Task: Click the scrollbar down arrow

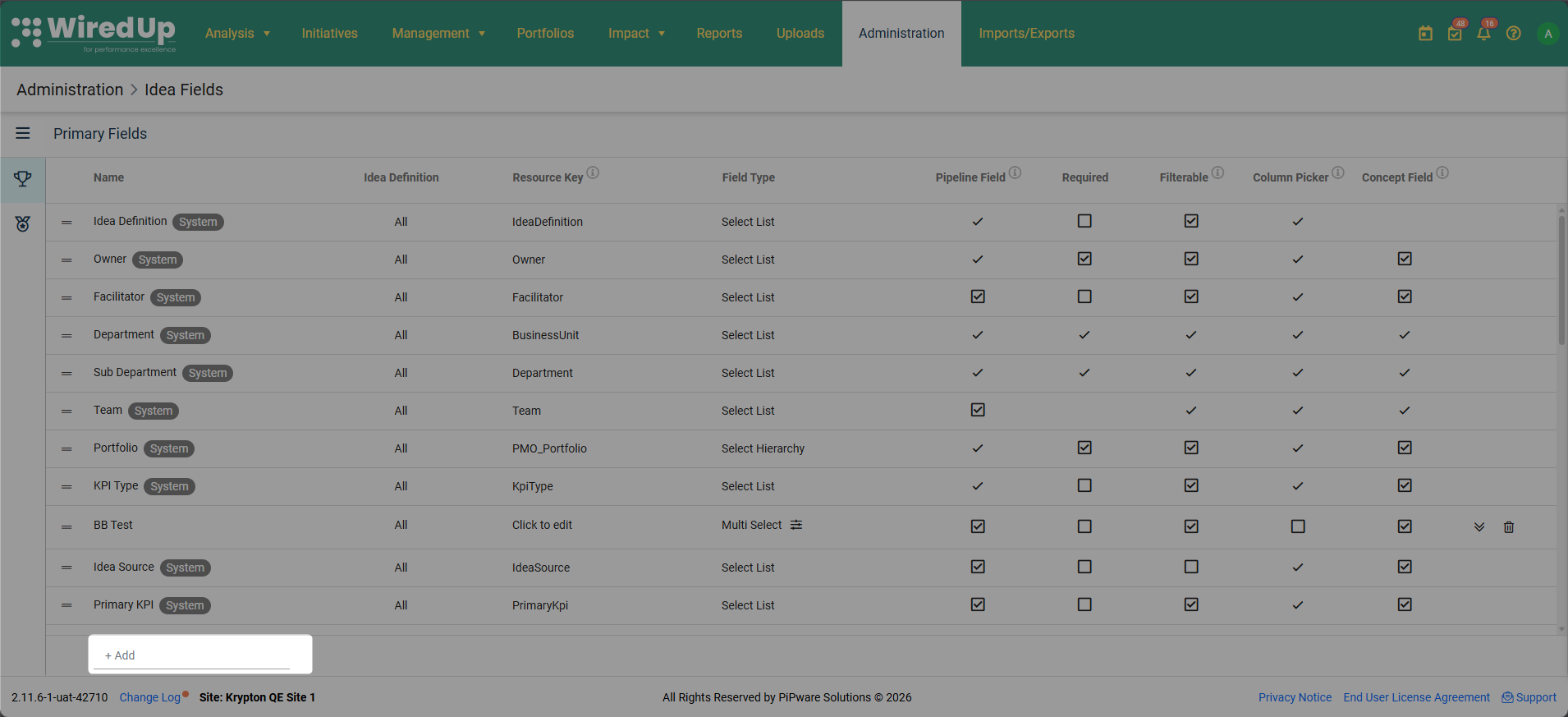Action: (1561, 629)
